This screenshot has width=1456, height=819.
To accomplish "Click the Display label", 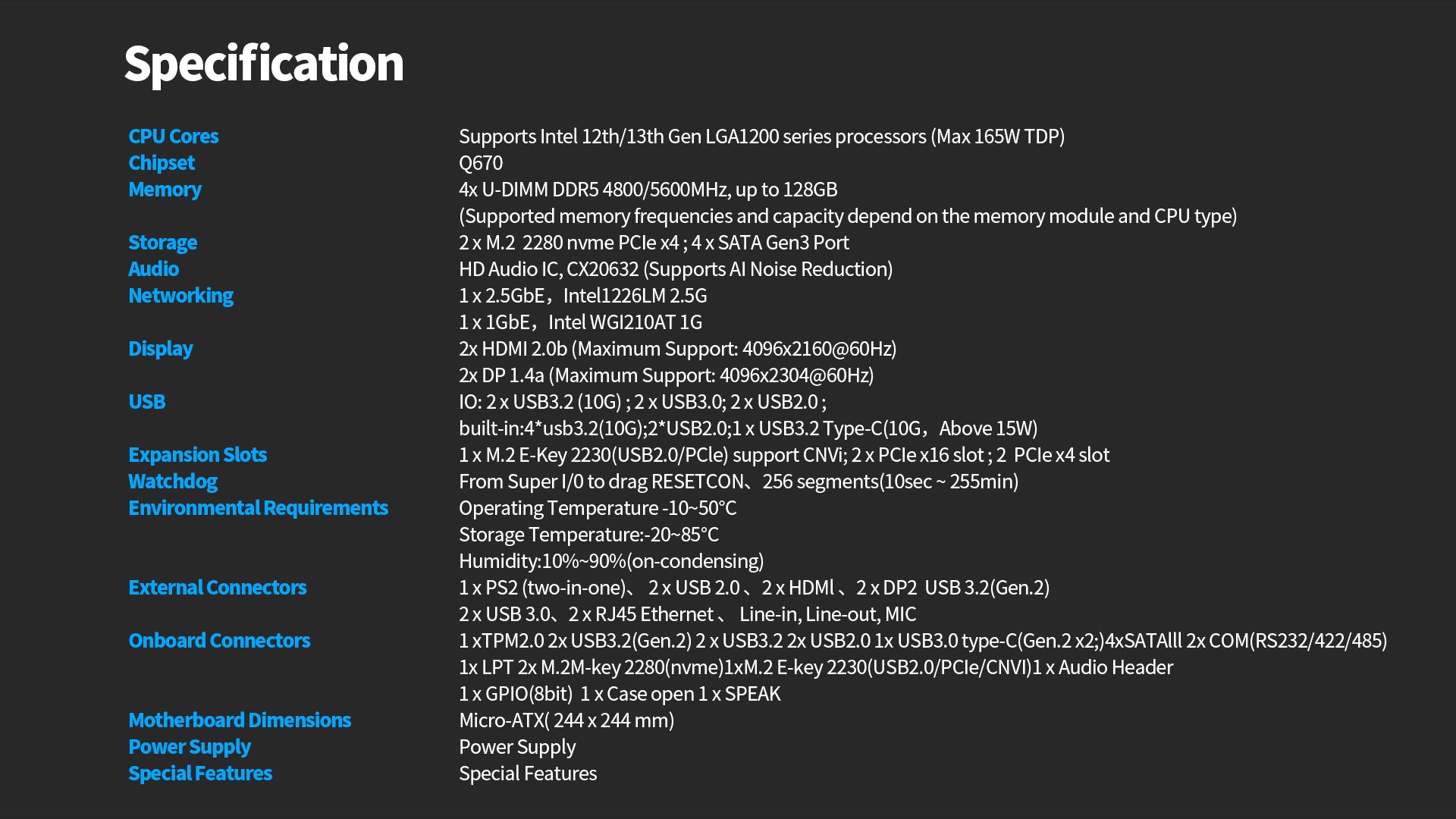I will [160, 349].
